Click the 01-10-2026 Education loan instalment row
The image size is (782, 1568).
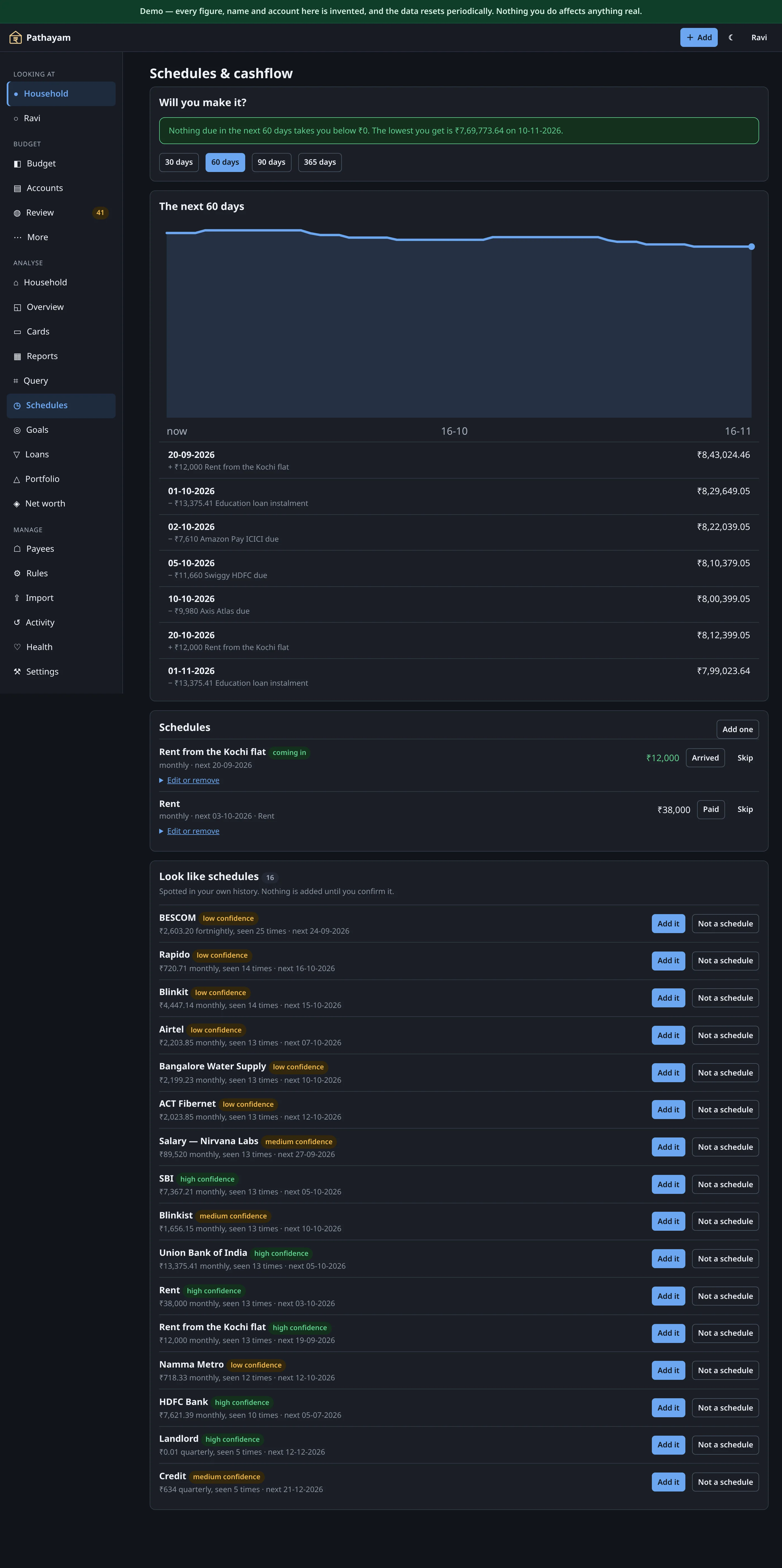pyautogui.click(x=459, y=497)
